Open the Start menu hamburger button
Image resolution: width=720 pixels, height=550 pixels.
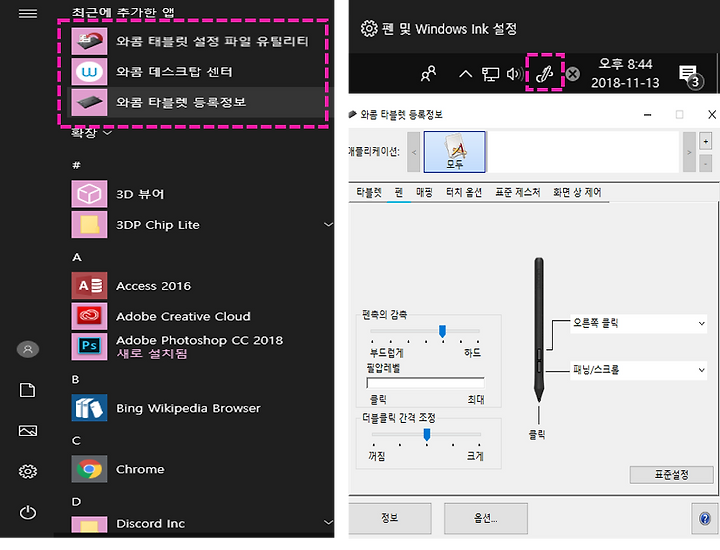point(28,13)
